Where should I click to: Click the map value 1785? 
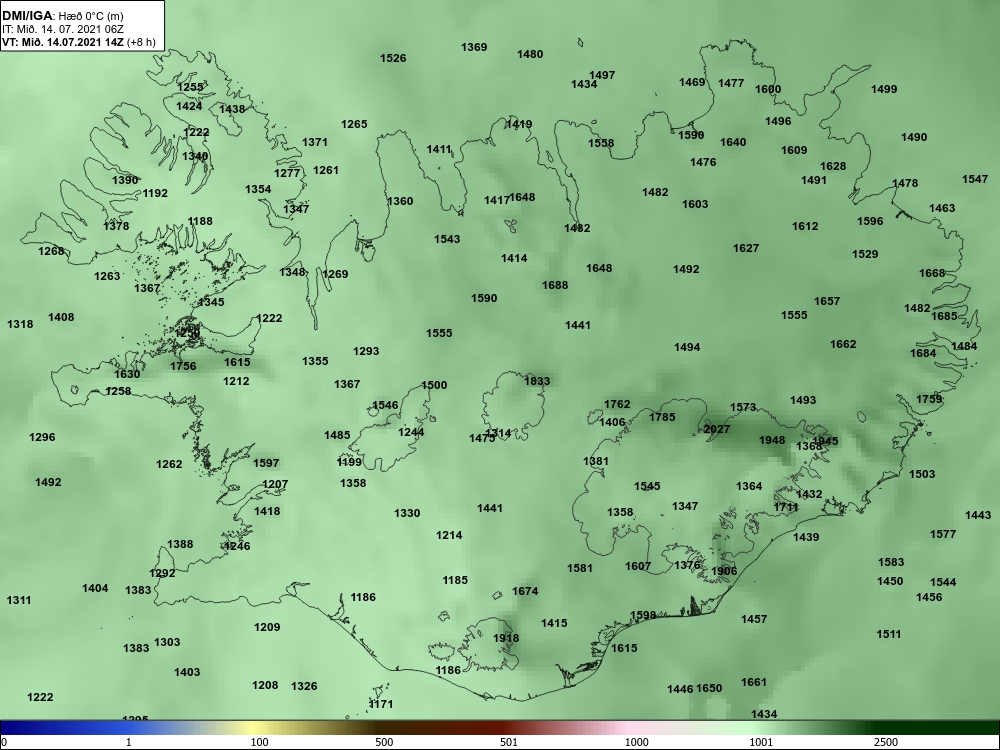click(662, 417)
